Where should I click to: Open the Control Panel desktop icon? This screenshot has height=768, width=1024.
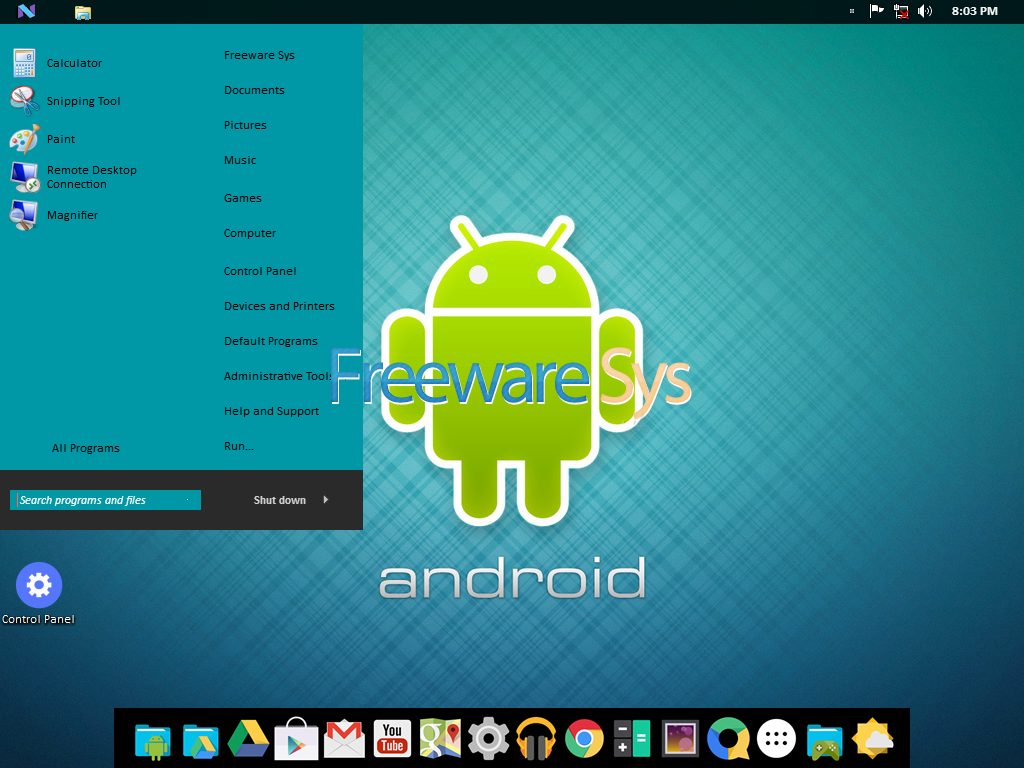(x=39, y=594)
